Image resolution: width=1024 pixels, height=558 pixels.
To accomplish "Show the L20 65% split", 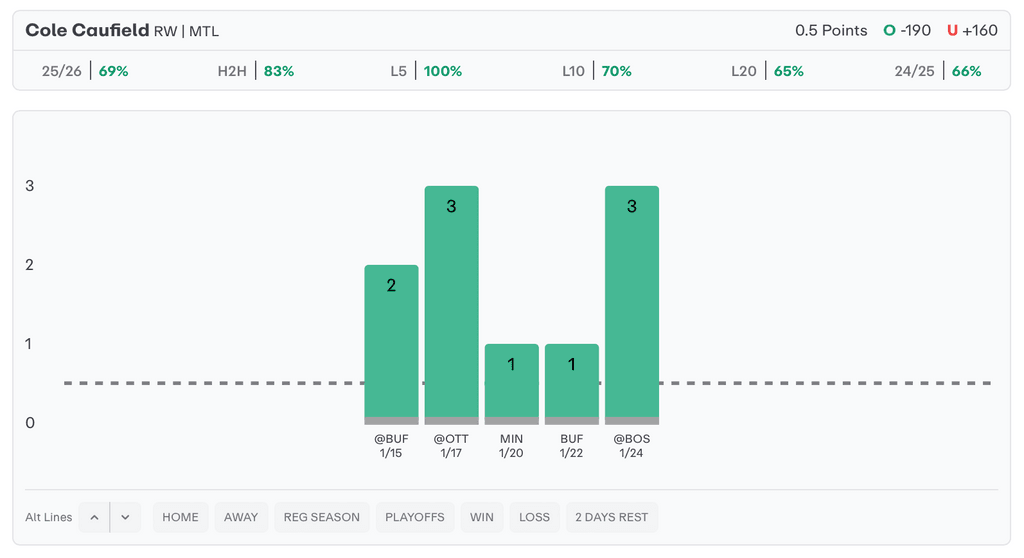I will (768, 71).
